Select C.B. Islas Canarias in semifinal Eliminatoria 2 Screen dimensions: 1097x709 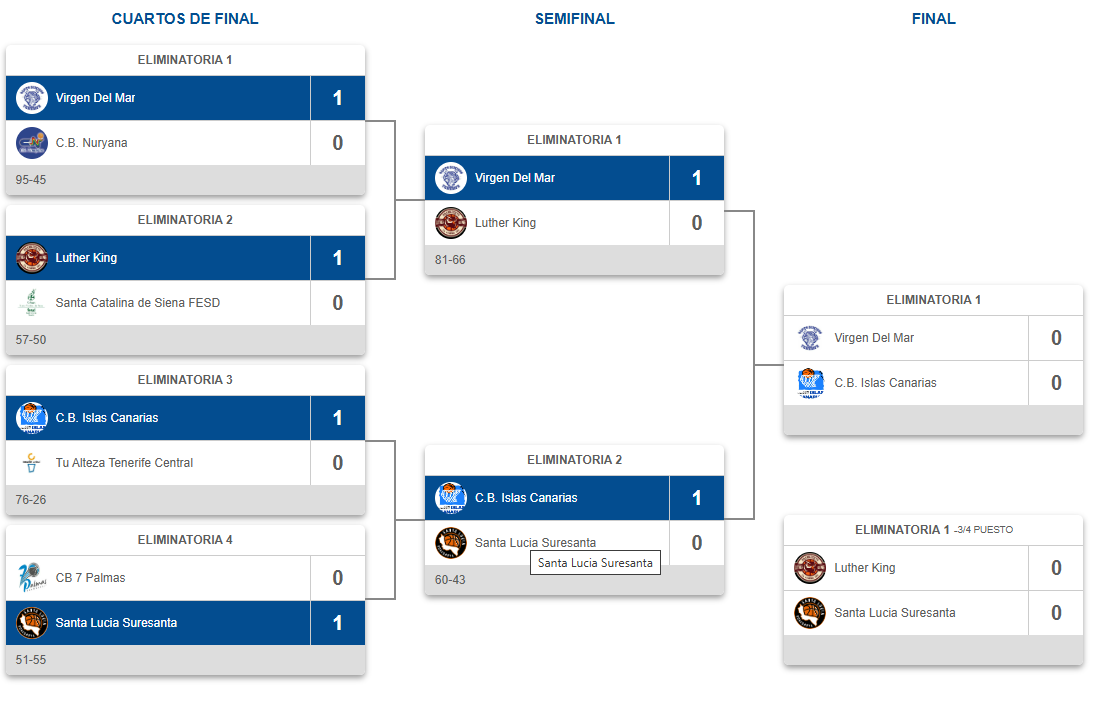click(526, 498)
